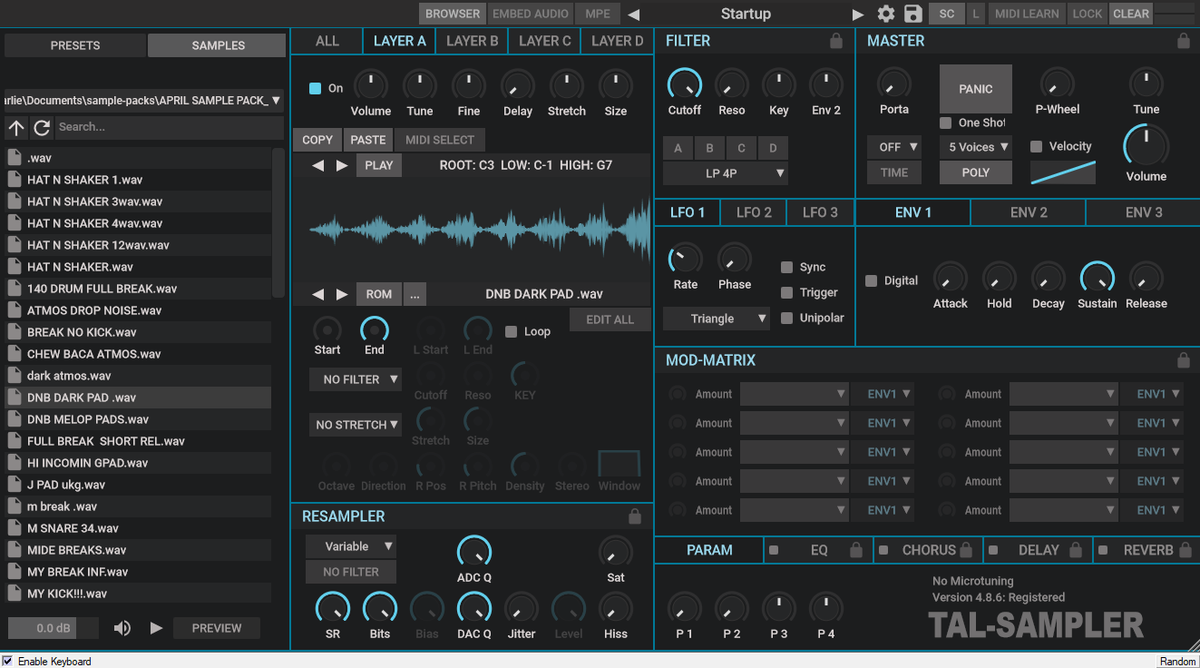1200x668 pixels.
Task: Enable the LFO Unipolar checkbox
Action: 786,317
